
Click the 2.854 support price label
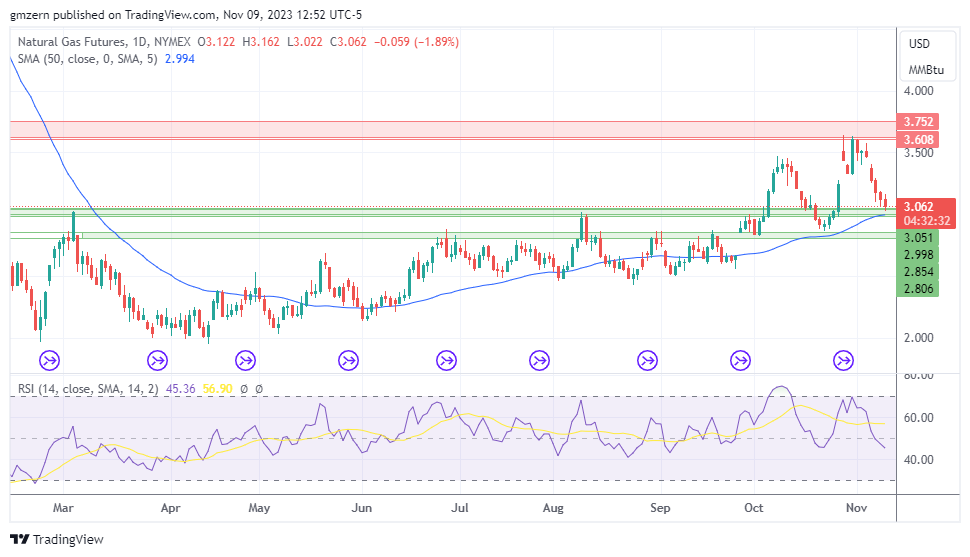pos(918,272)
